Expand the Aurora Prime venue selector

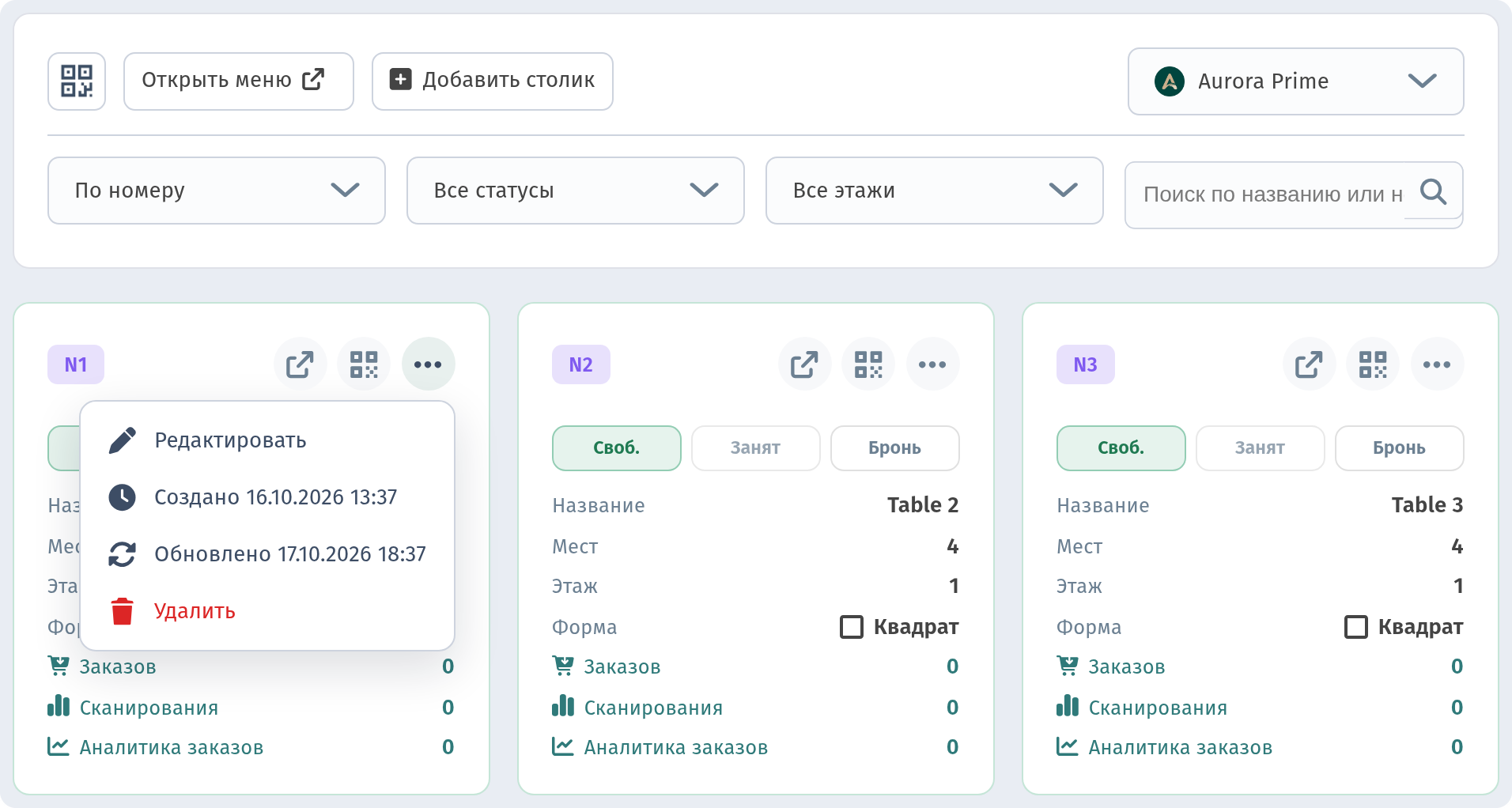[x=1296, y=81]
